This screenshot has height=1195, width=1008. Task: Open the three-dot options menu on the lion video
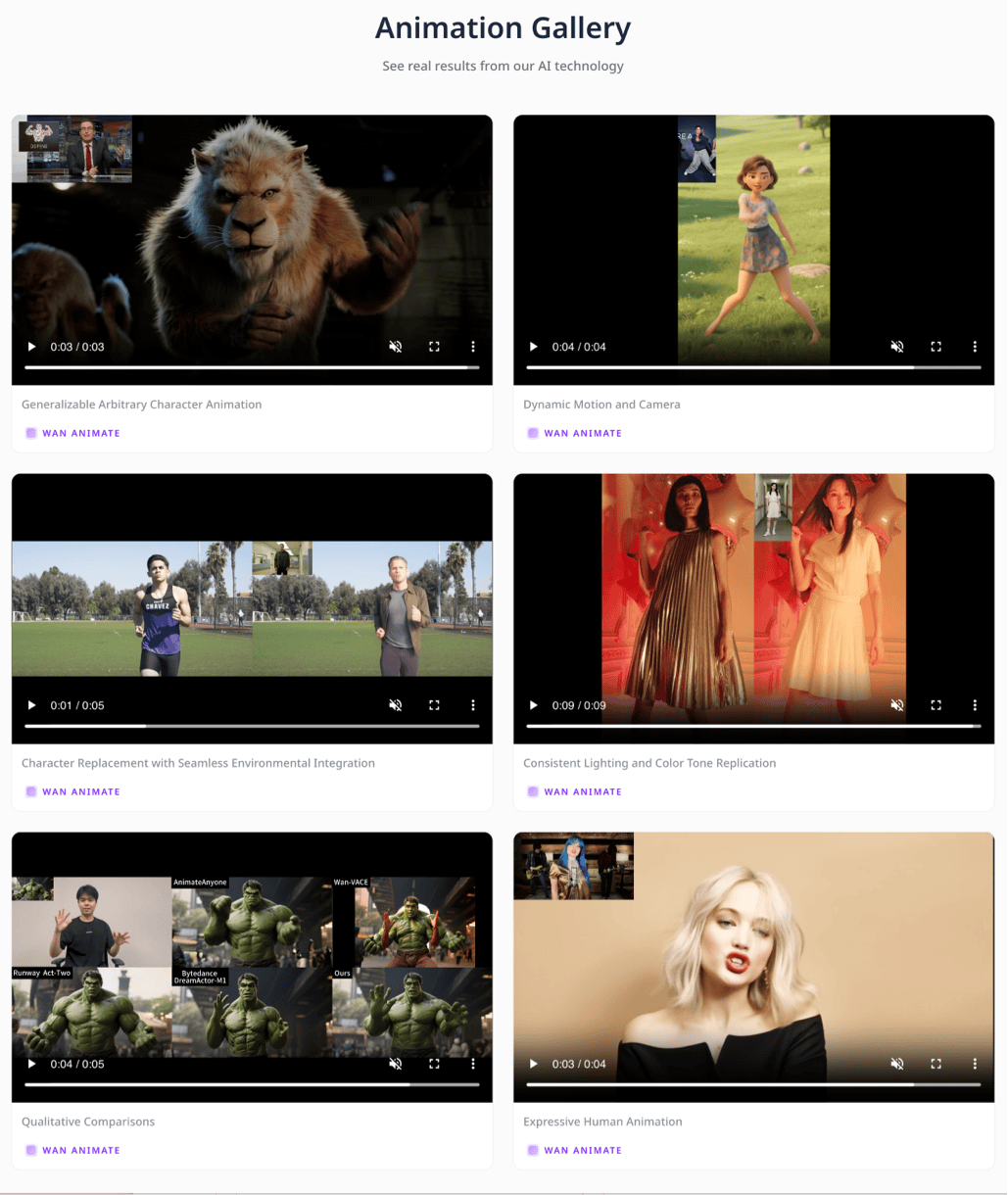(x=473, y=347)
